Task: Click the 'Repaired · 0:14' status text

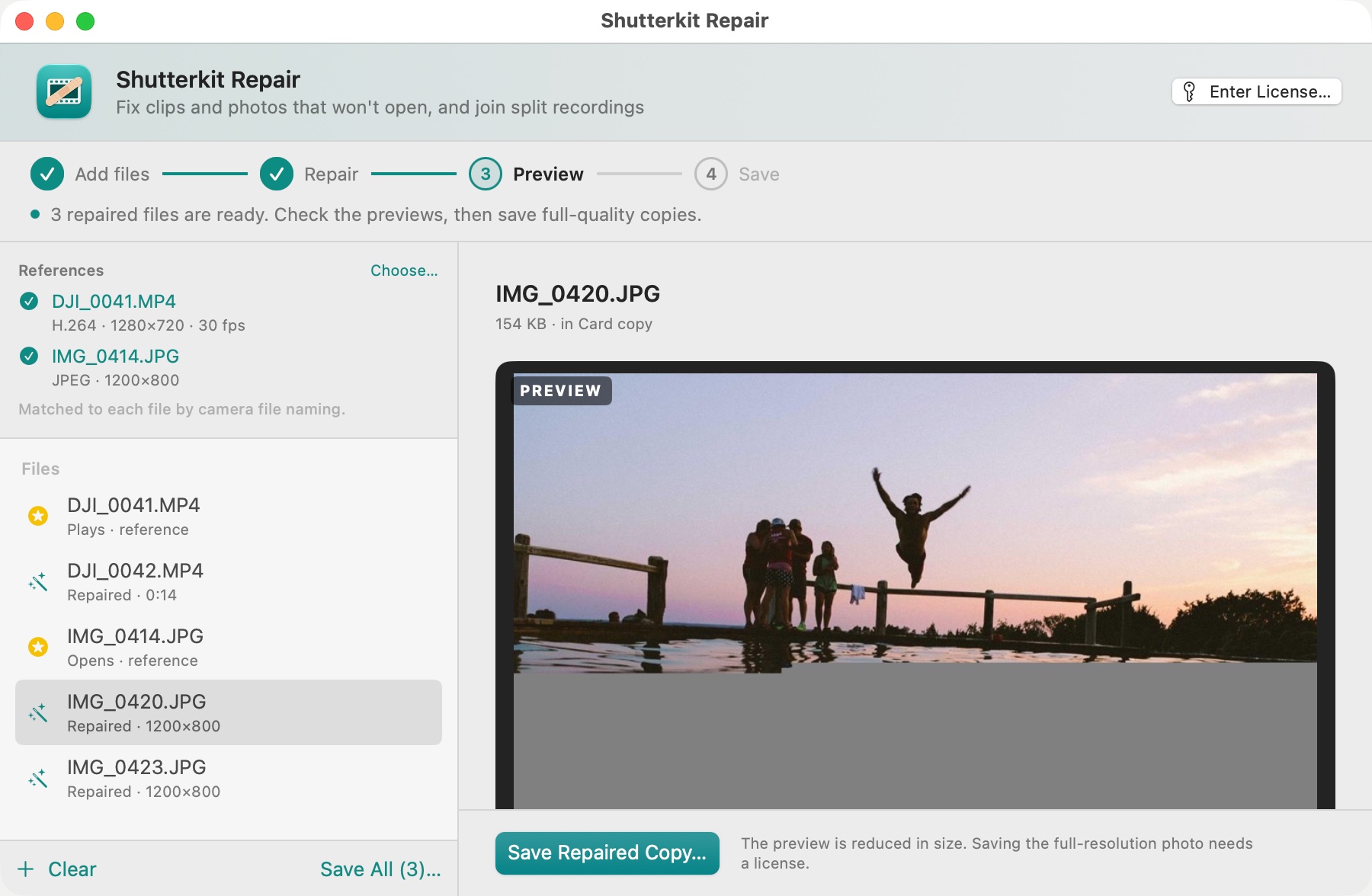Action: [x=122, y=595]
